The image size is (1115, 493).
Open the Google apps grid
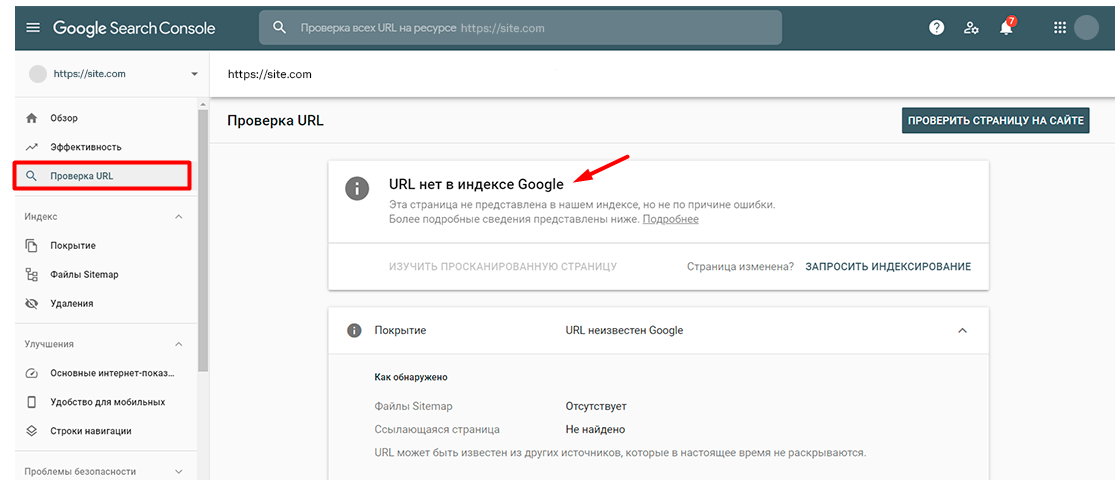(1060, 28)
